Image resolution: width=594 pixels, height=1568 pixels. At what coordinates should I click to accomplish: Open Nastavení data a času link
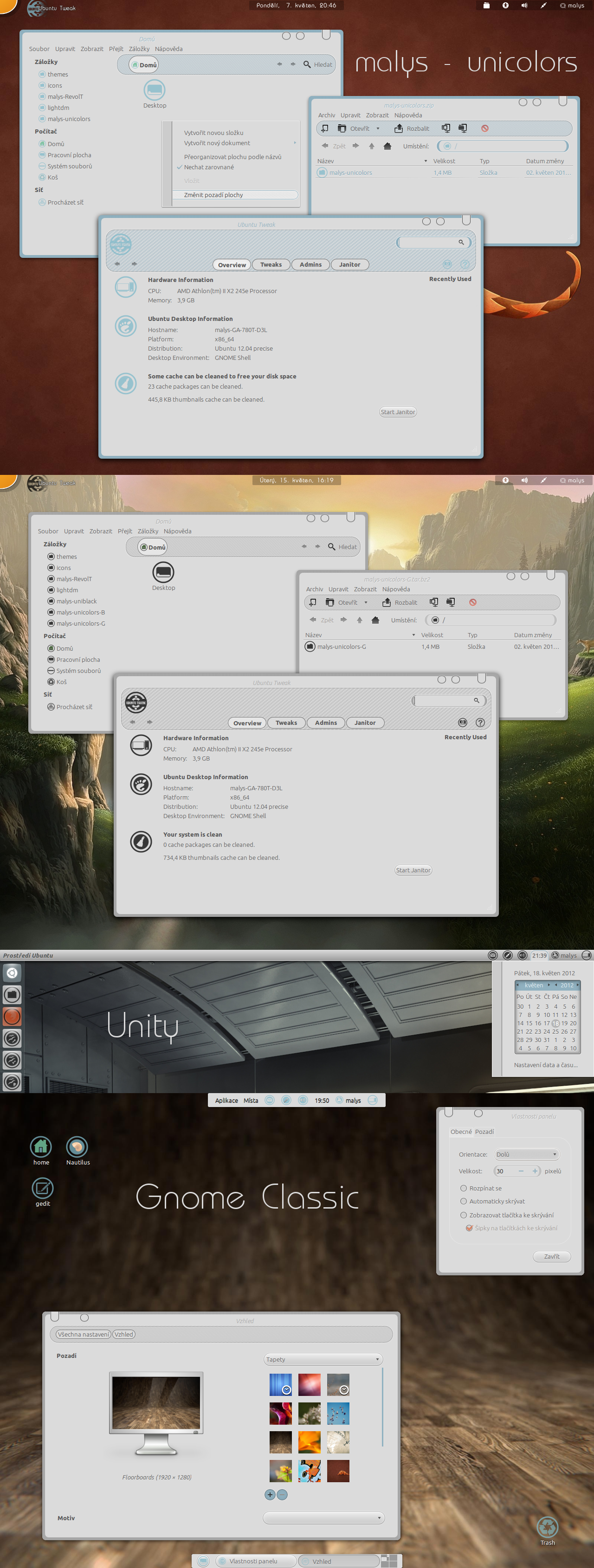(x=545, y=1065)
